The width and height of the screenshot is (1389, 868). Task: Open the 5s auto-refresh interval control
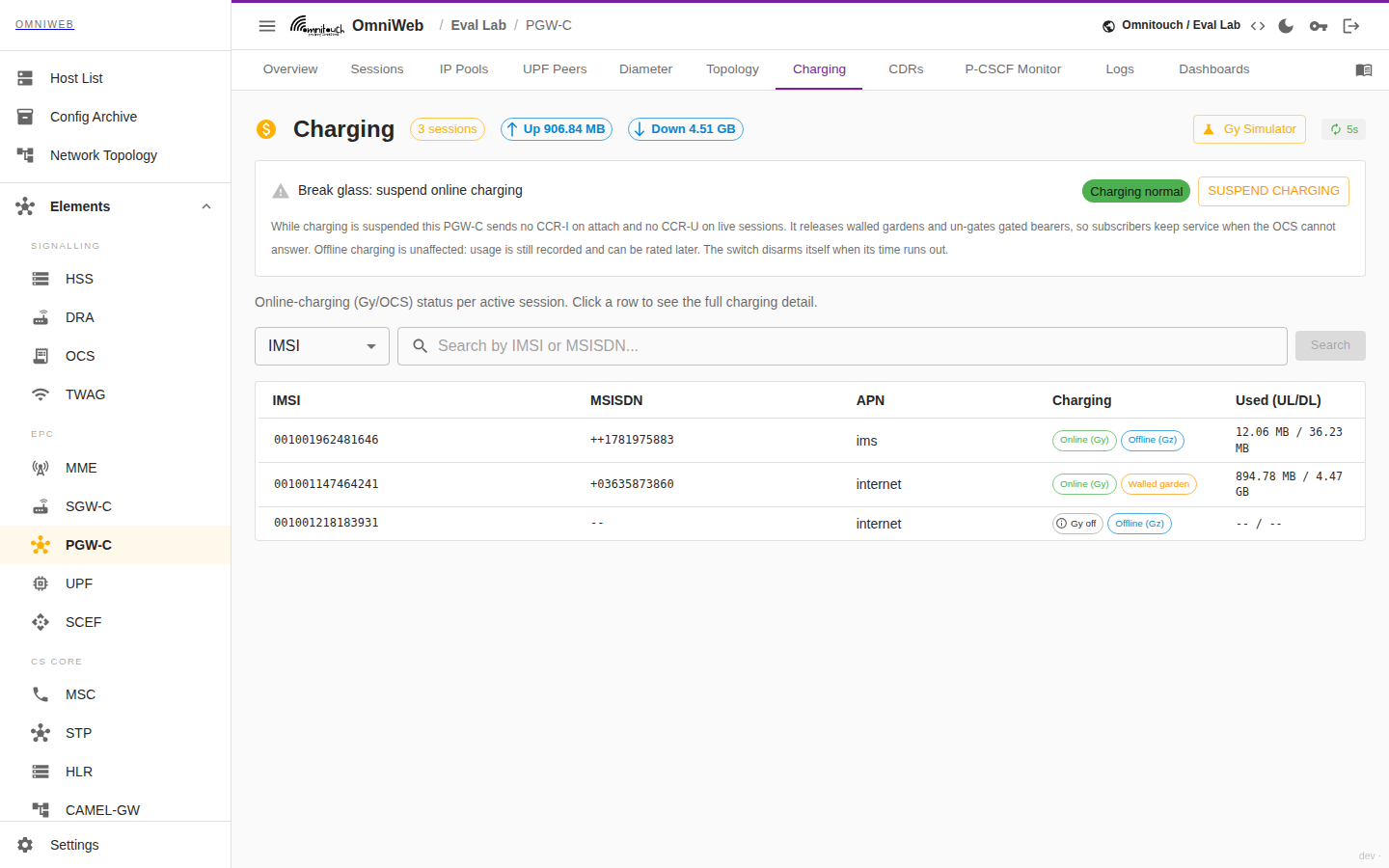[1344, 129]
